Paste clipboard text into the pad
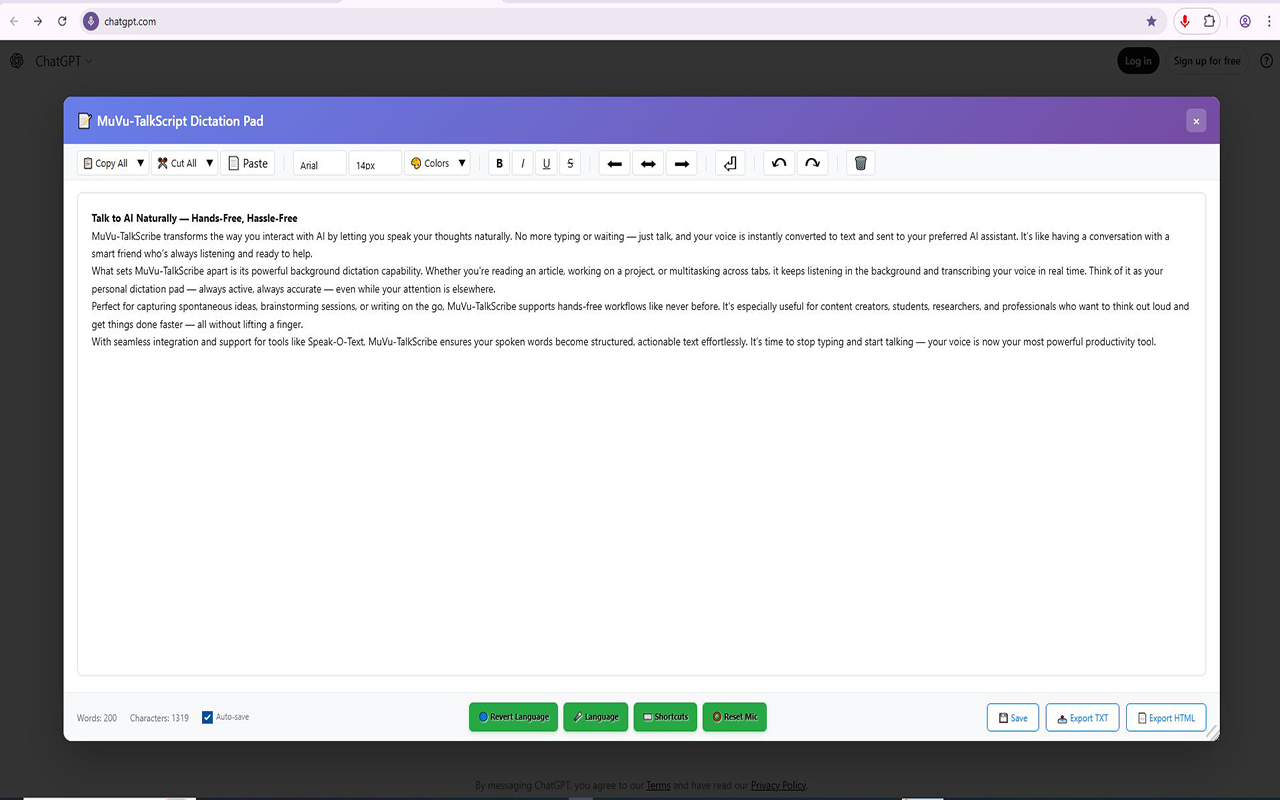1280x800 pixels. point(248,163)
